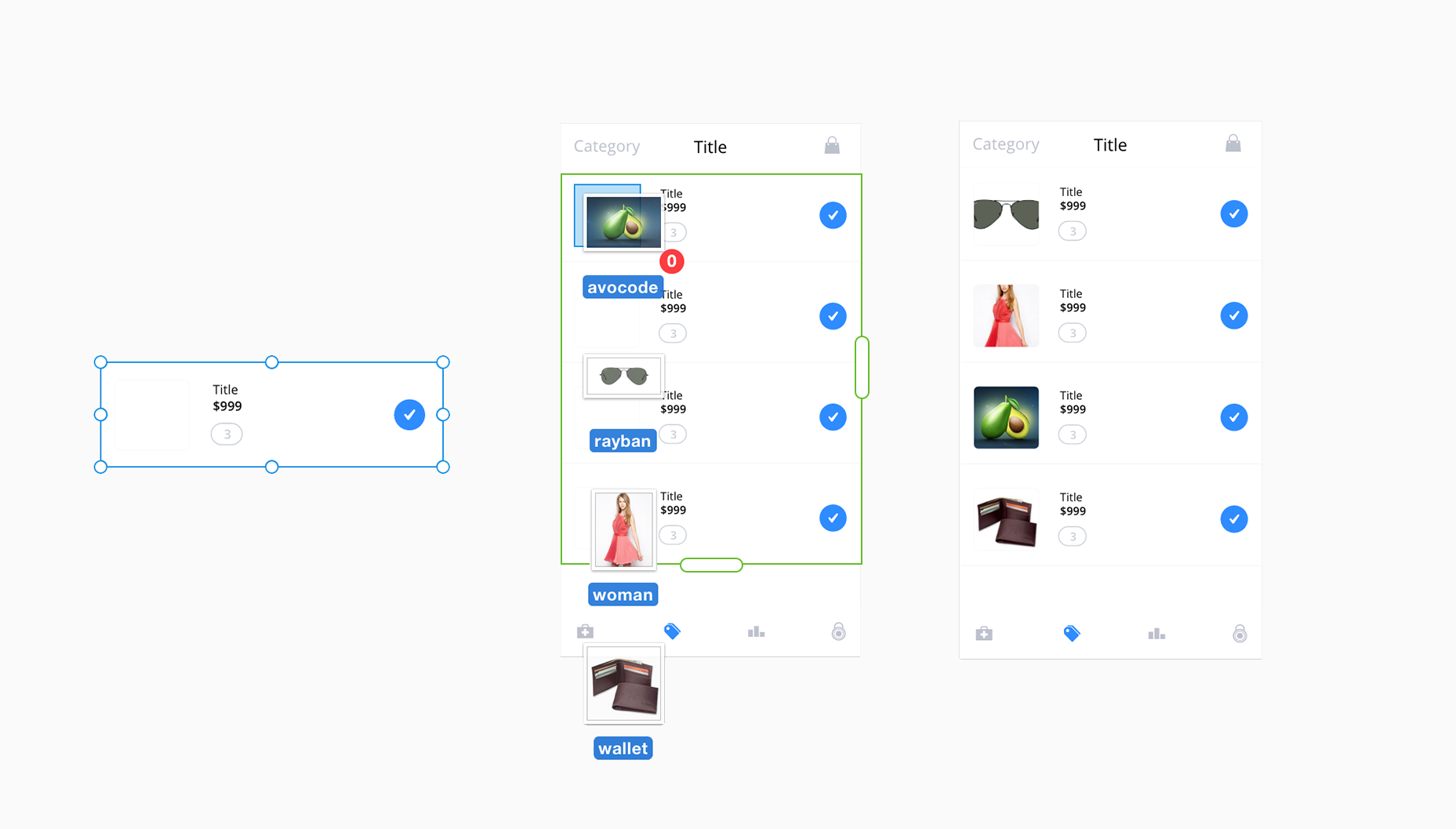Click the wallet label badge
This screenshot has height=829, width=1456.
623,748
